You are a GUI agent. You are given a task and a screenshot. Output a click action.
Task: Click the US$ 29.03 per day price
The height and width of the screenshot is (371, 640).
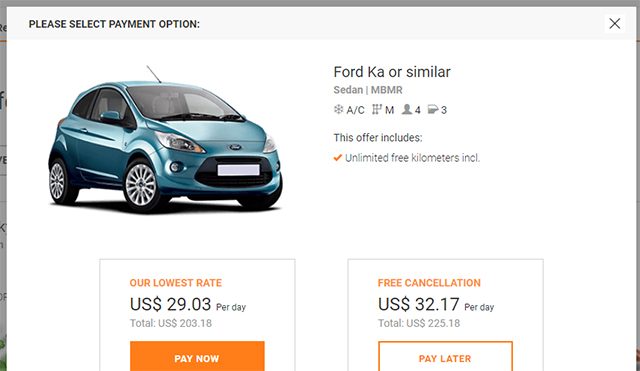(x=188, y=304)
